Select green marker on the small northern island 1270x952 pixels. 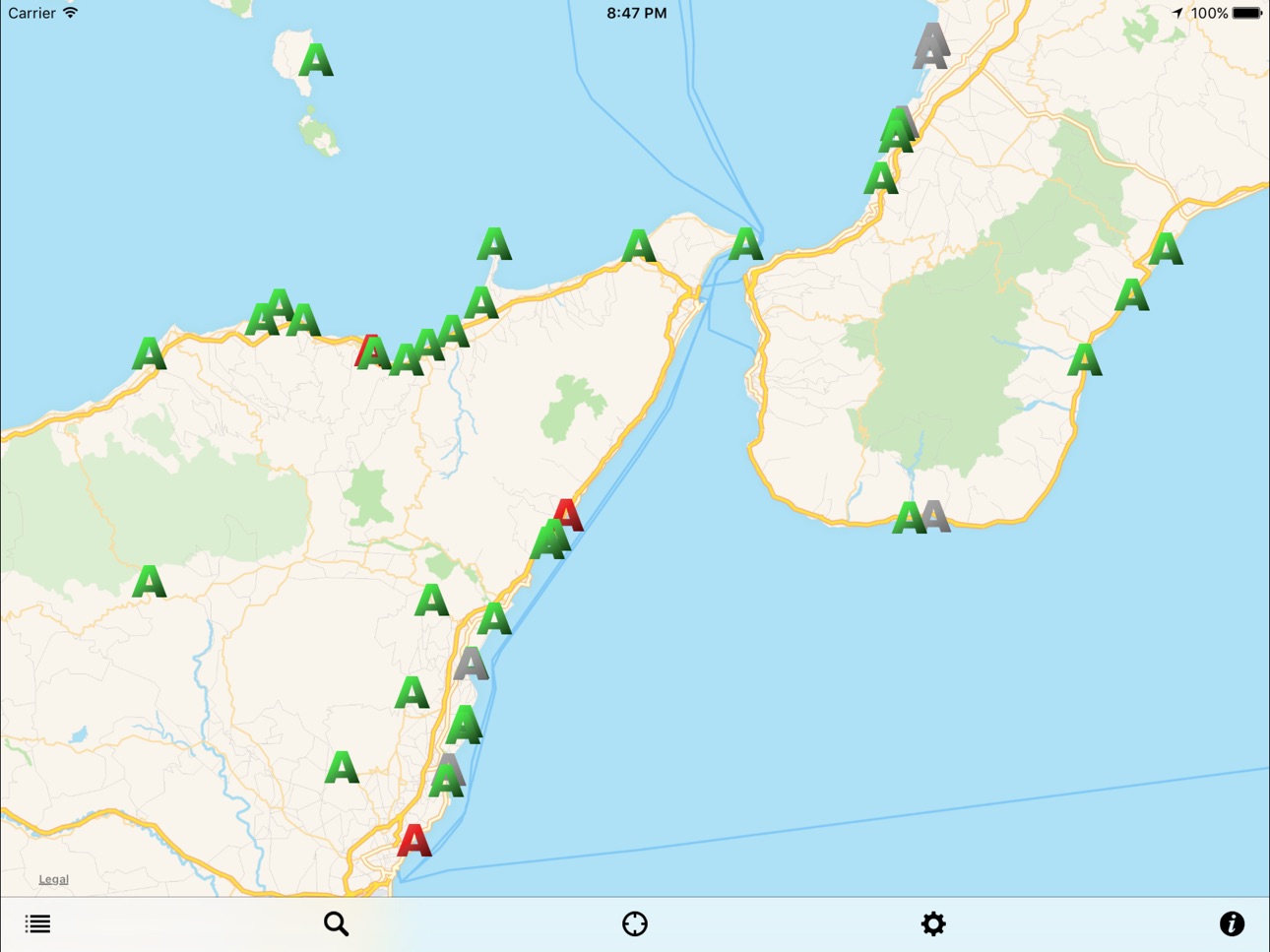coord(316,61)
